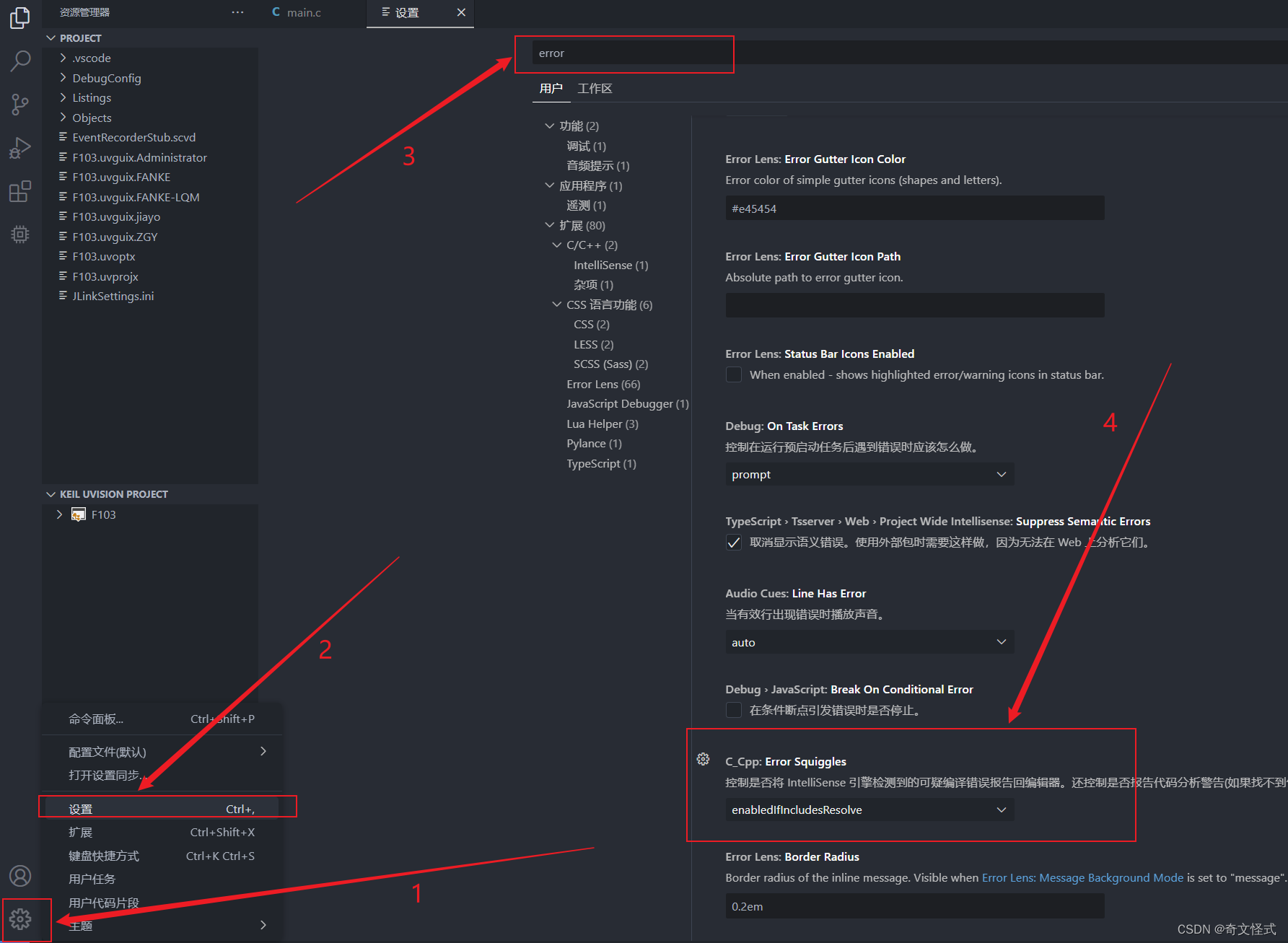Expand the Listings folder
The width and height of the screenshot is (1288, 943).
tap(63, 97)
